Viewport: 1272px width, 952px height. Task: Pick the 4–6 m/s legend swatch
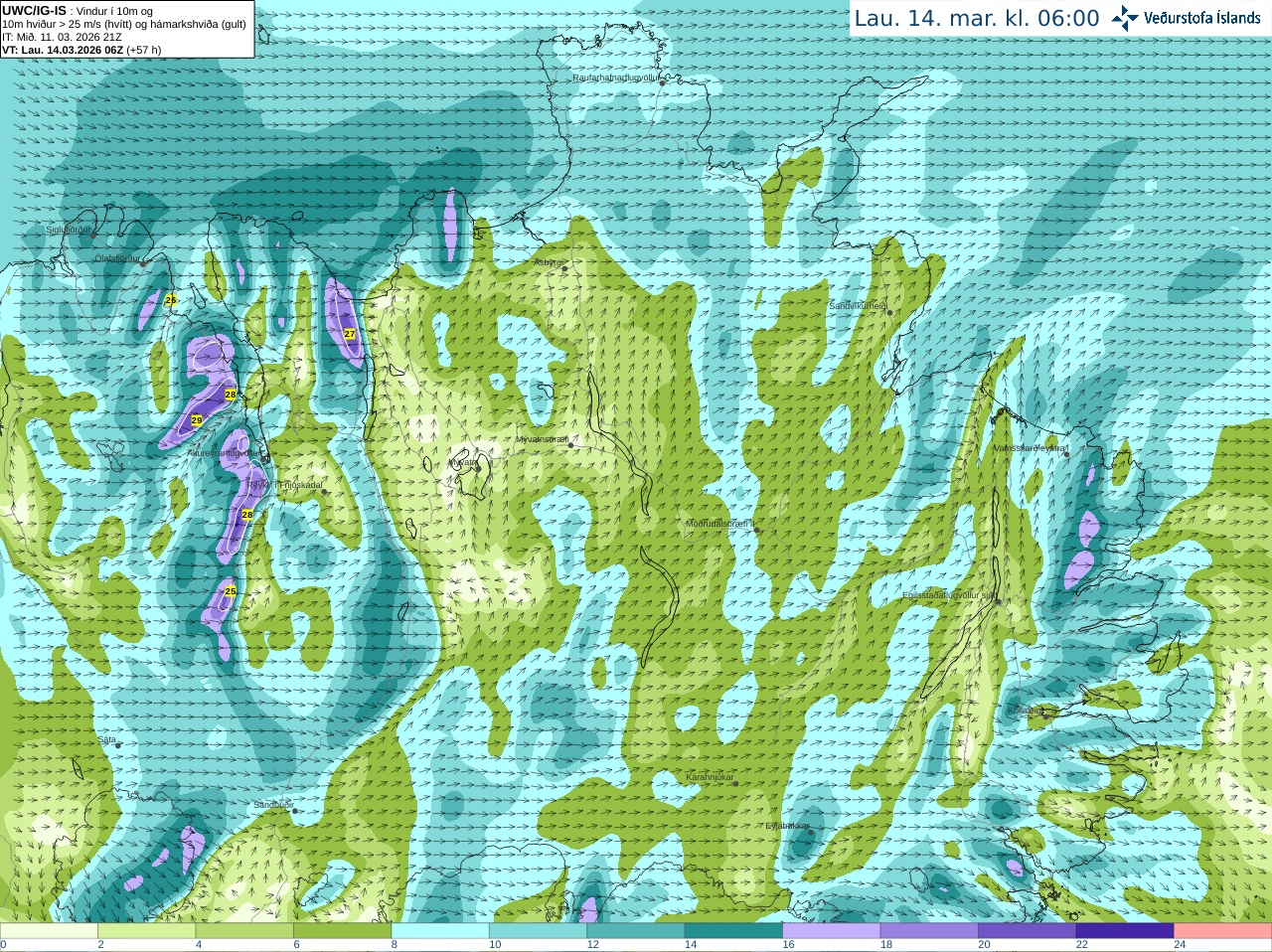point(244,931)
